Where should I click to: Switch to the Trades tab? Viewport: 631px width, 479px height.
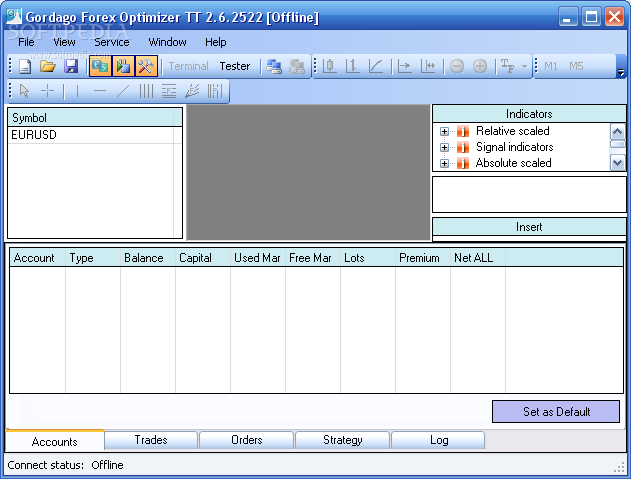click(x=151, y=440)
